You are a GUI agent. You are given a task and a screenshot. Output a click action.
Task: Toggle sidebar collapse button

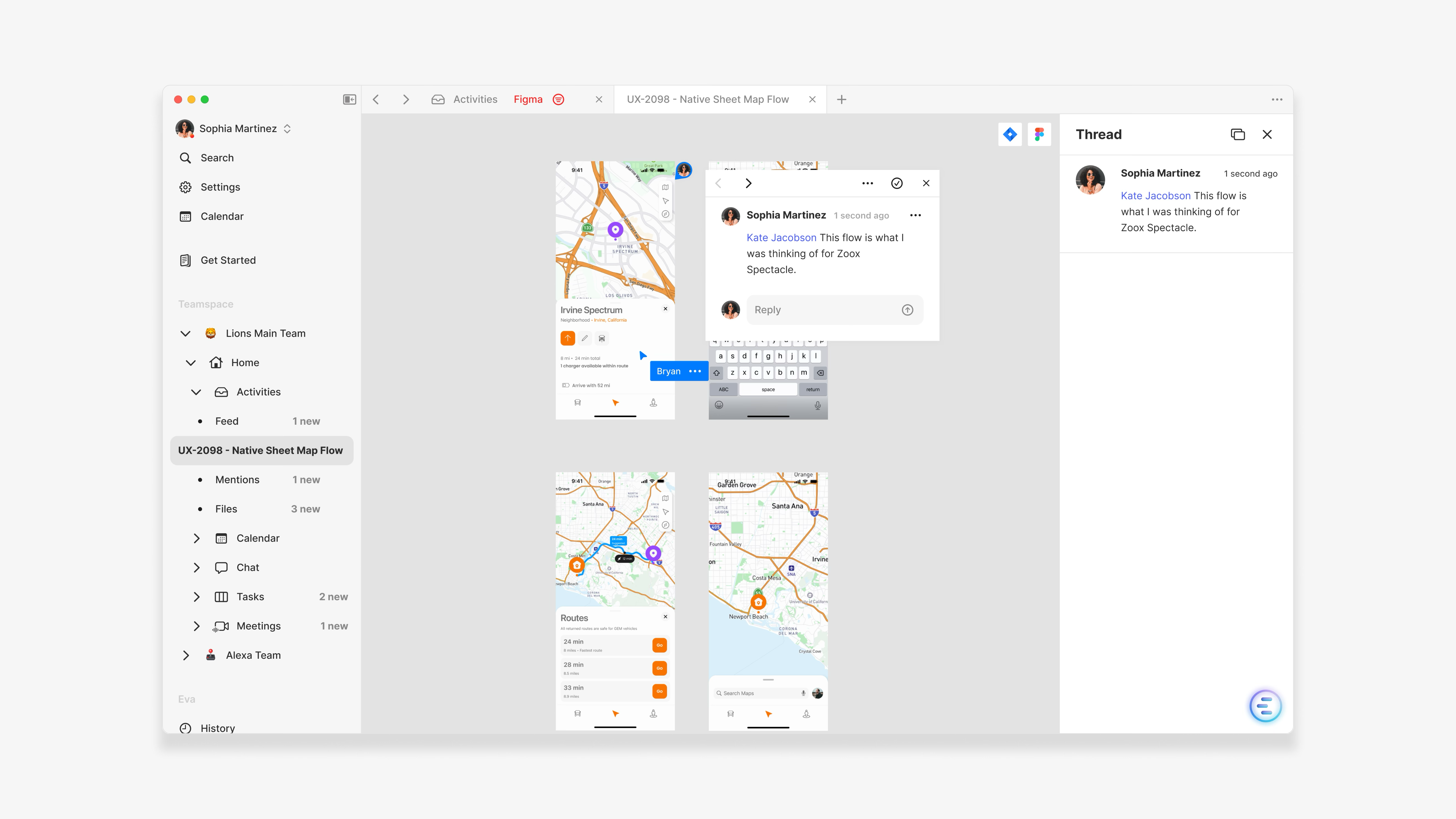click(x=349, y=99)
